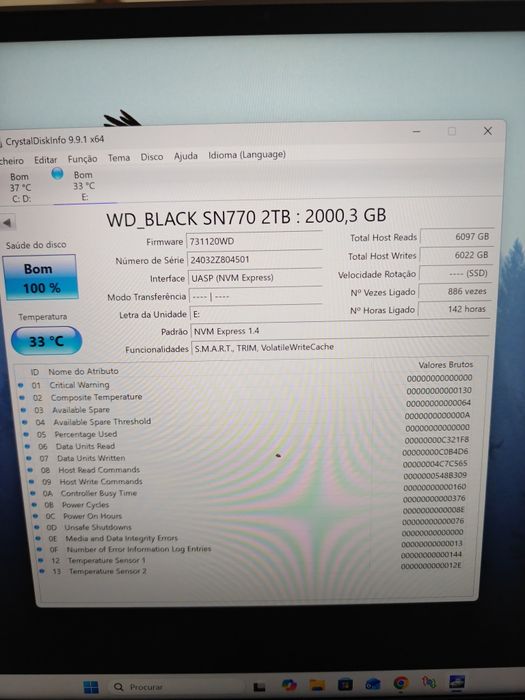
Task: Select the Power On Hours row
Action: [x=250, y=514]
